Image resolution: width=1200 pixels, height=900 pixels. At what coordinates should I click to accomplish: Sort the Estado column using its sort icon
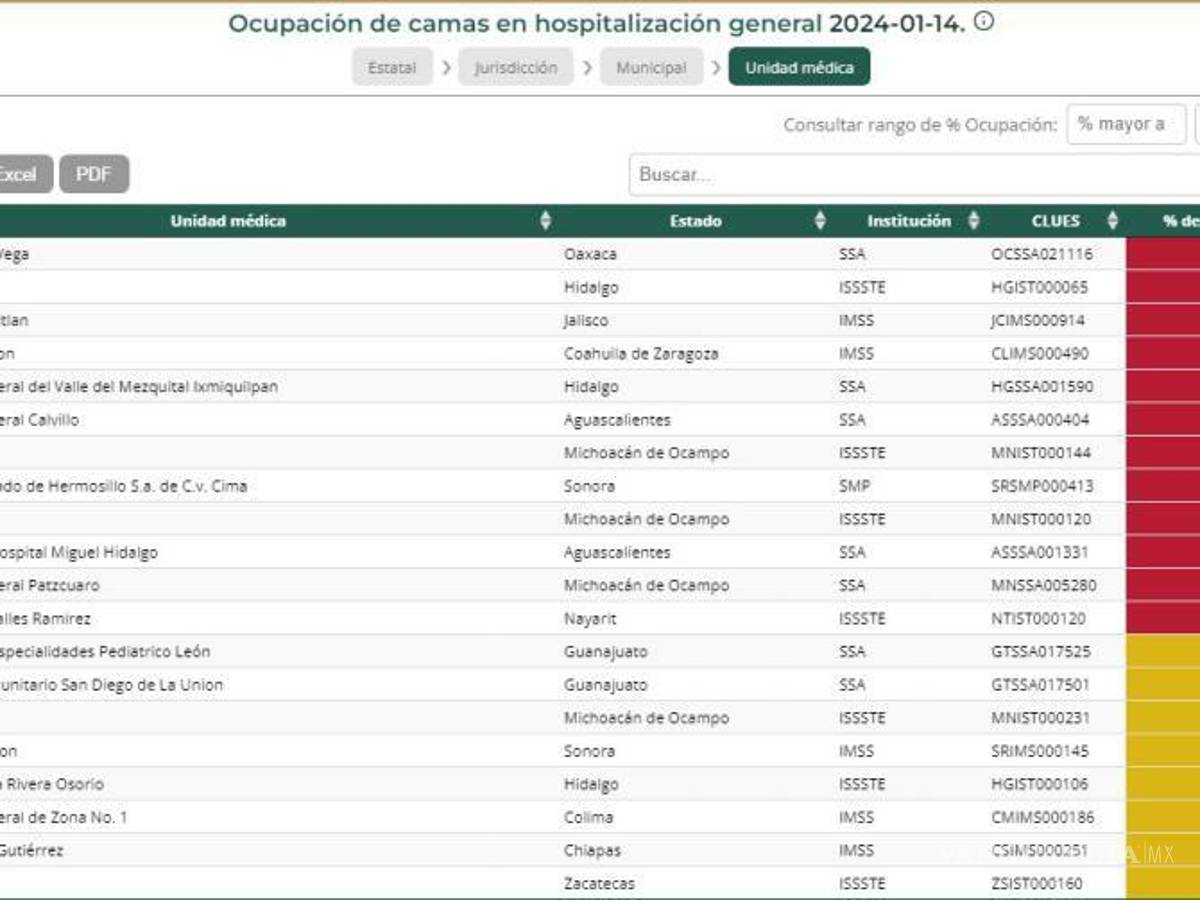click(x=820, y=221)
